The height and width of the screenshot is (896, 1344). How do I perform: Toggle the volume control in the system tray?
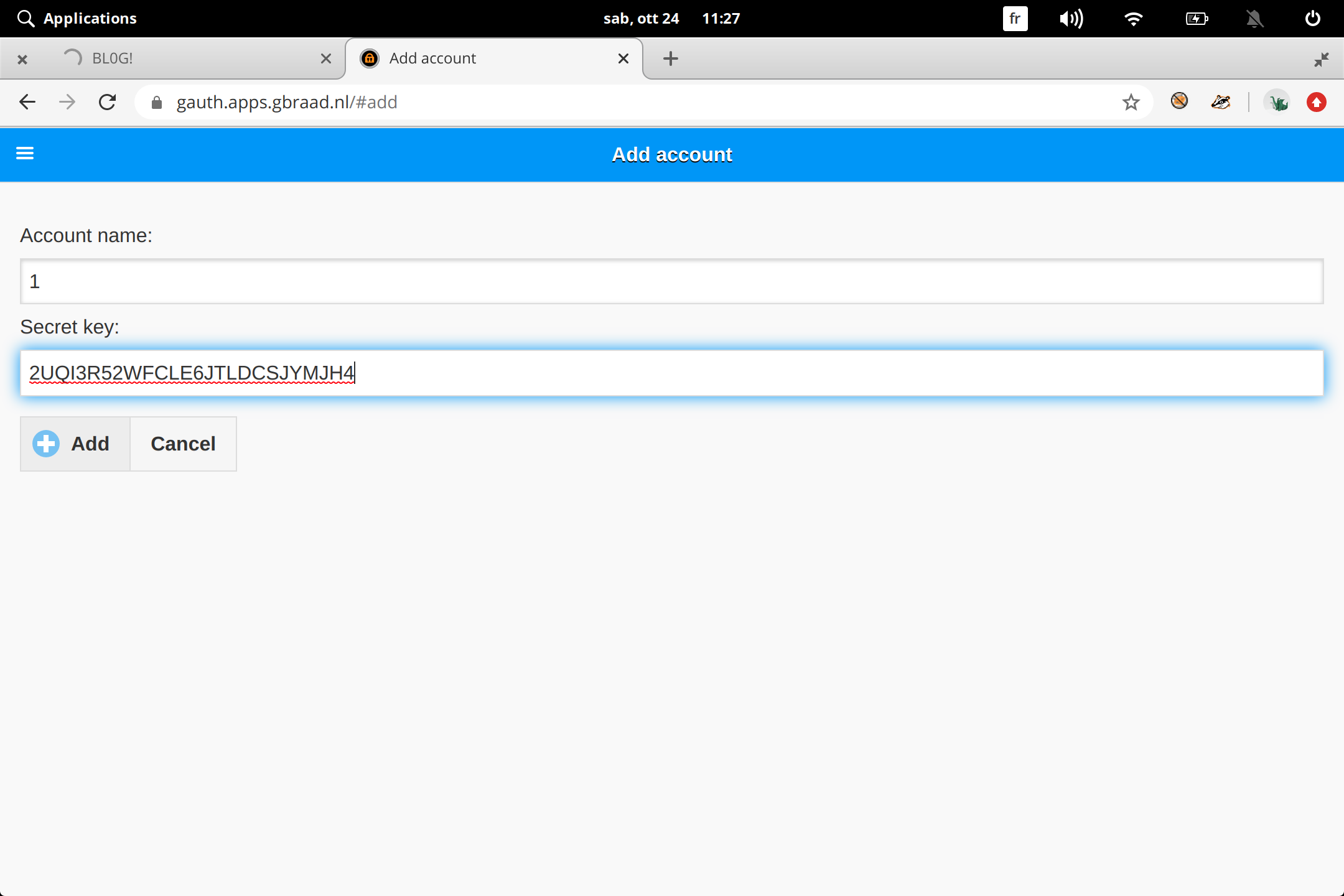(1071, 18)
